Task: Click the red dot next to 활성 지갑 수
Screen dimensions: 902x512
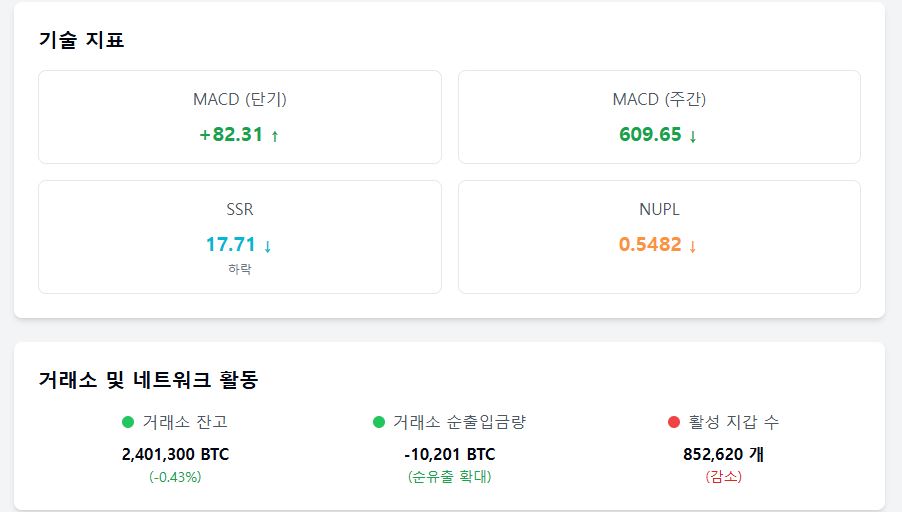Action: [x=674, y=422]
